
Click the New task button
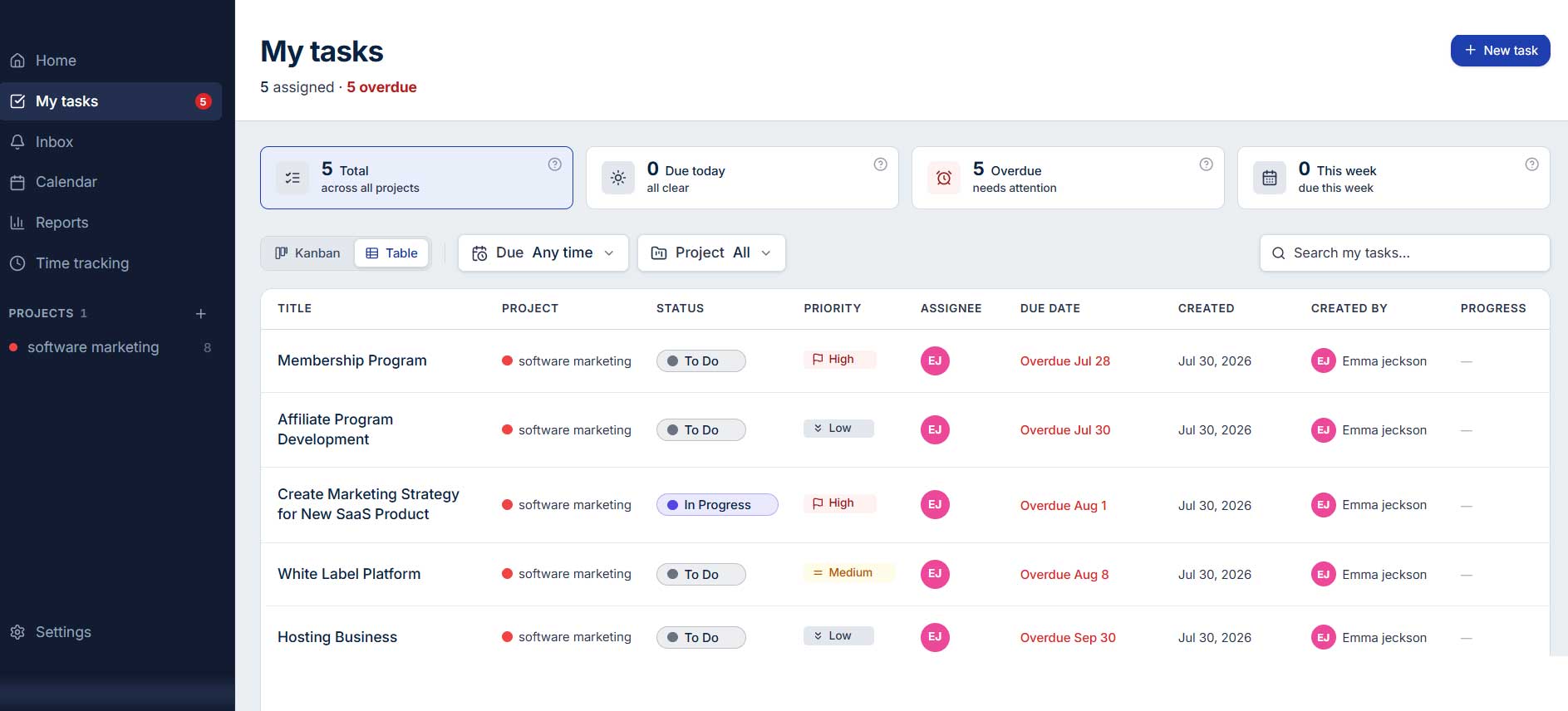pyautogui.click(x=1500, y=51)
